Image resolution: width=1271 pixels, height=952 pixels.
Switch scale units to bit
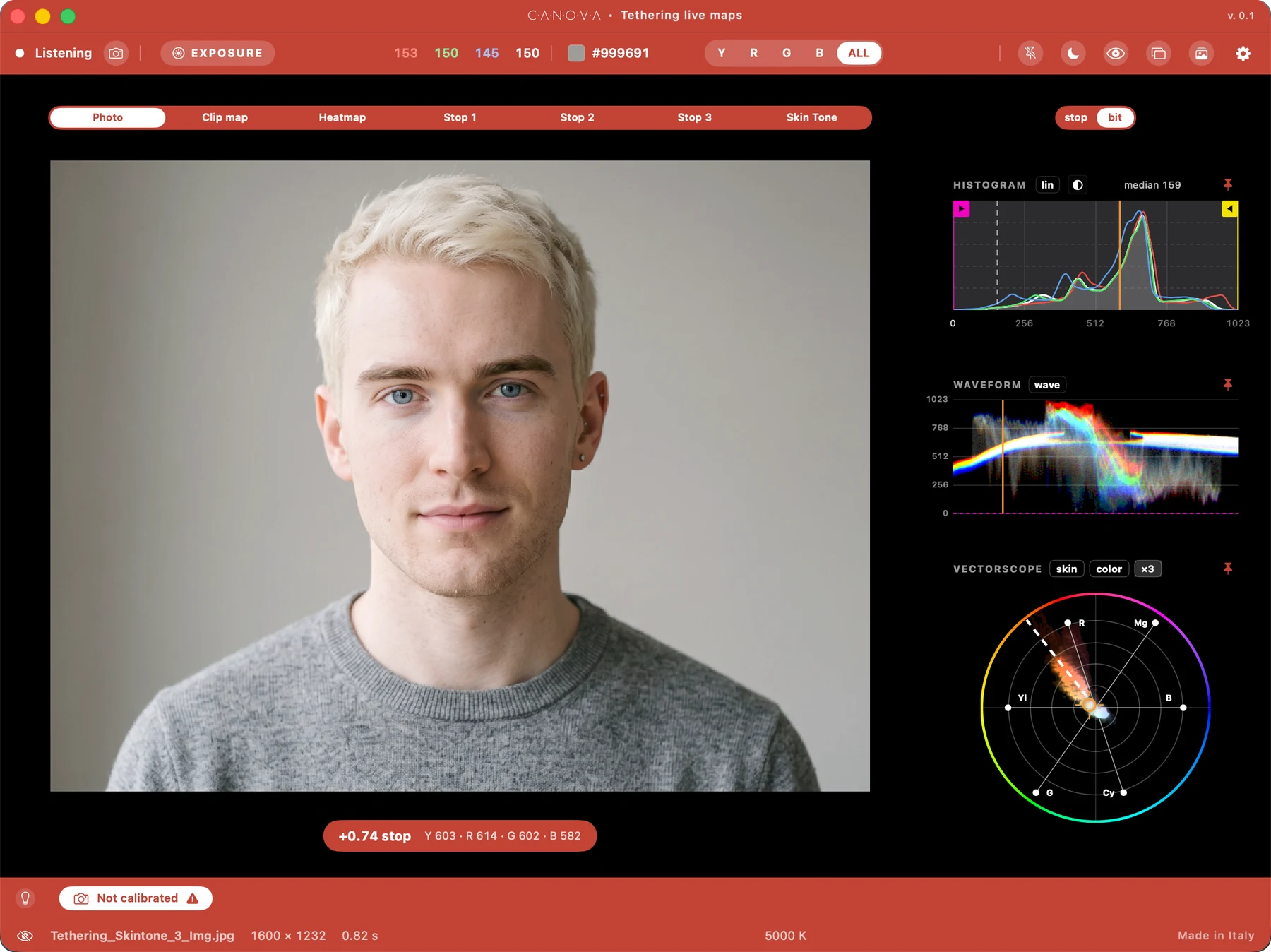1115,117
